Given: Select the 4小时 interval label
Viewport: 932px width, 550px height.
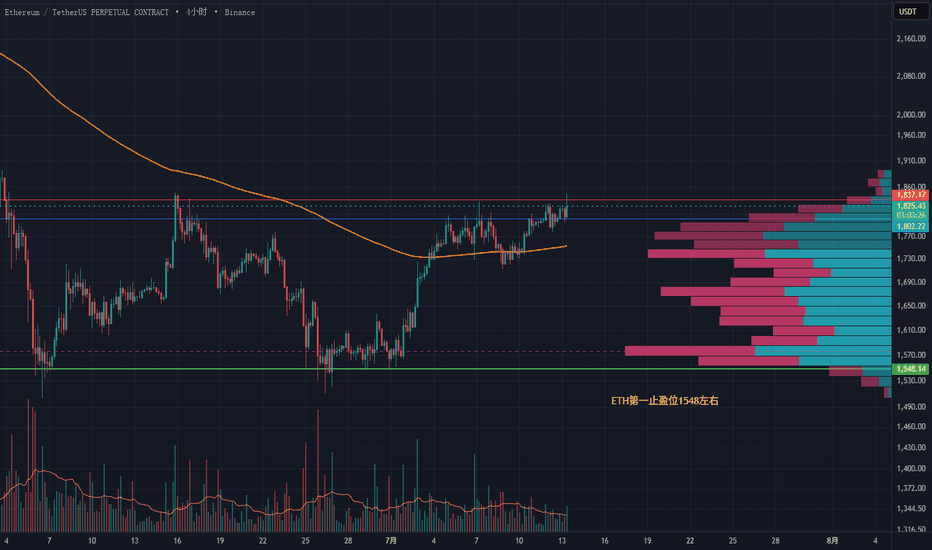Looking at the screenshot, I should pos(196,12).
